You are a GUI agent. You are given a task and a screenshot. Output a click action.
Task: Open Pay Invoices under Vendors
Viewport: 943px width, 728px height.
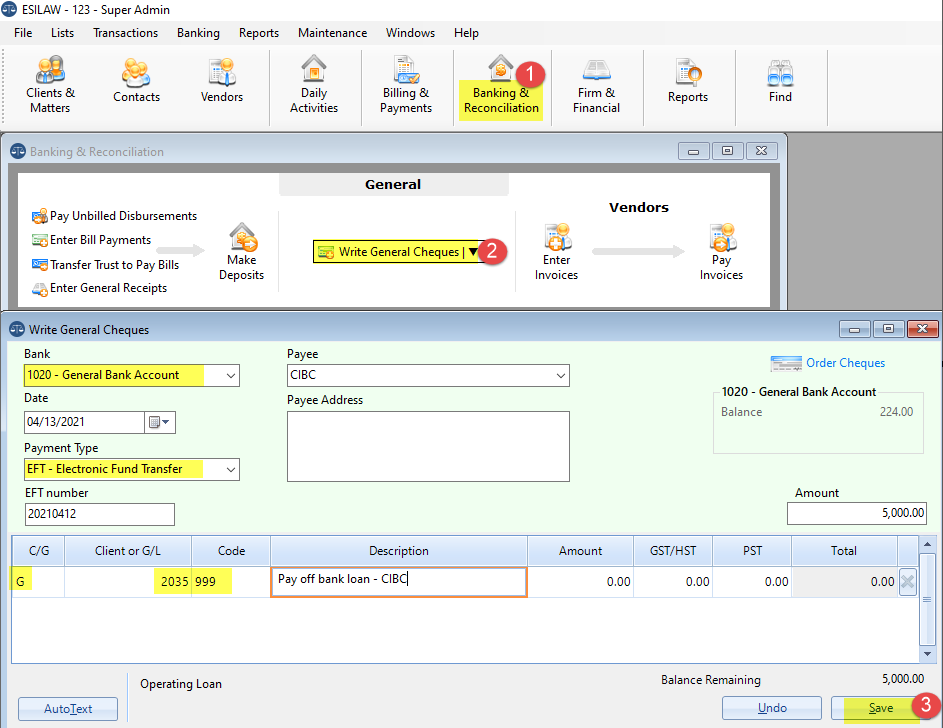[x=721, y=252]
